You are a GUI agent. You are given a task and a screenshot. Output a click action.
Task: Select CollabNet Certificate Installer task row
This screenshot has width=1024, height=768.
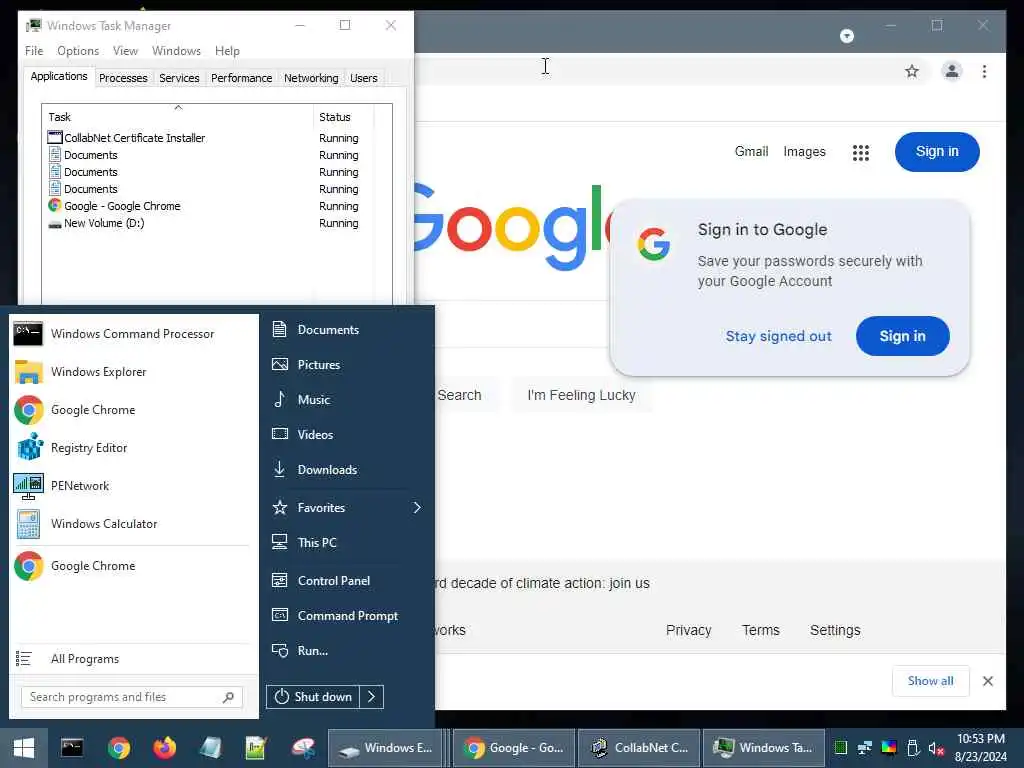click(x=209, y=138)
